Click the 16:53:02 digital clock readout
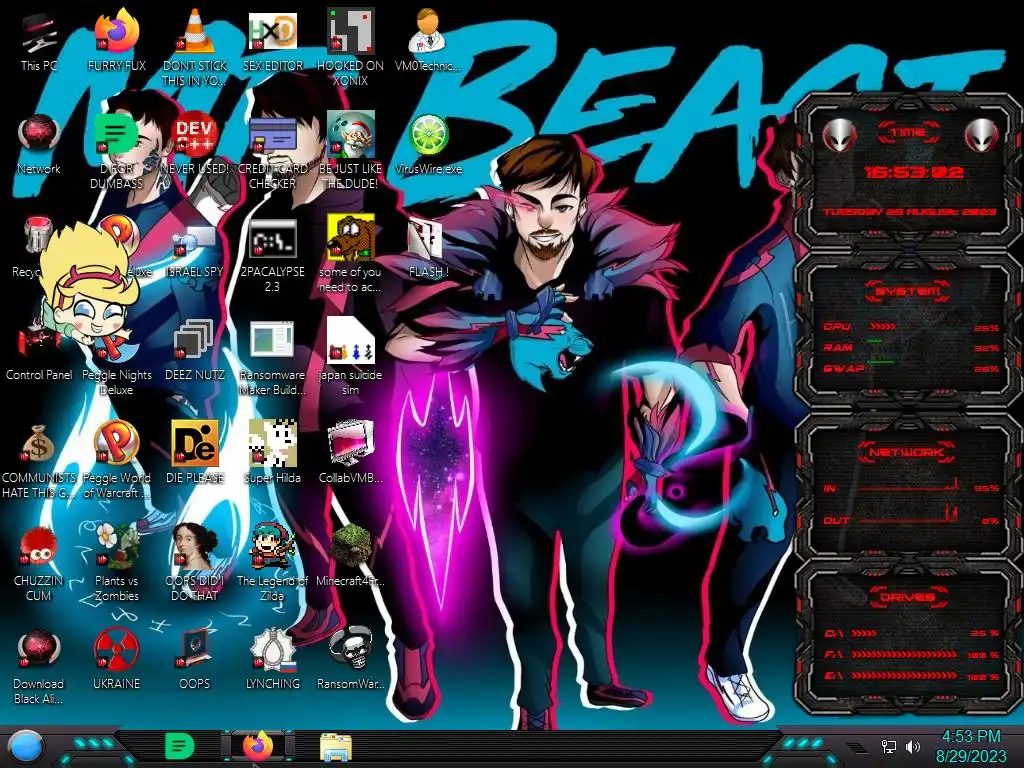 (914, 172)
